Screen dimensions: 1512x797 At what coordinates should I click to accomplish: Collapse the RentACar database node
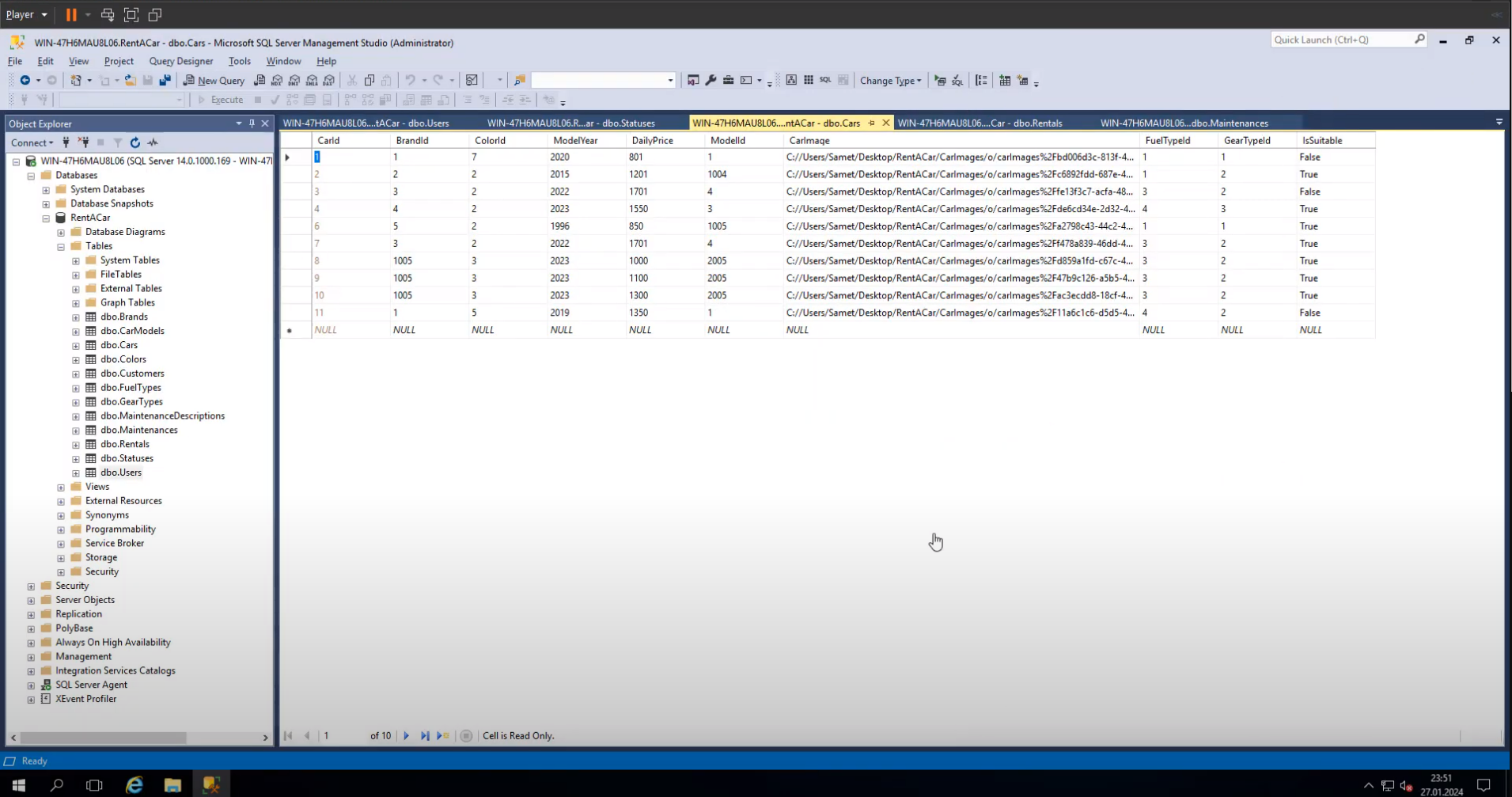point(46,218)
